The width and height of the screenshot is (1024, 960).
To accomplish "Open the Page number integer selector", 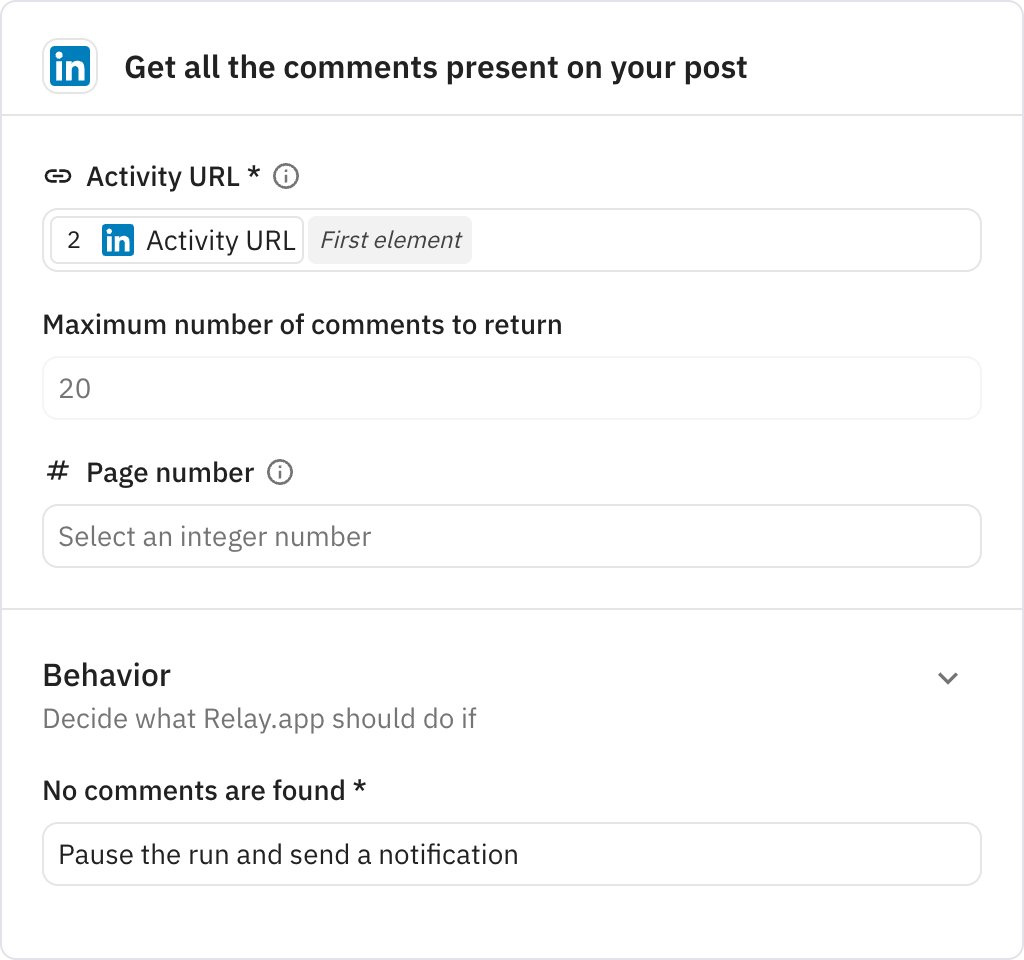I will click(512, 536).
